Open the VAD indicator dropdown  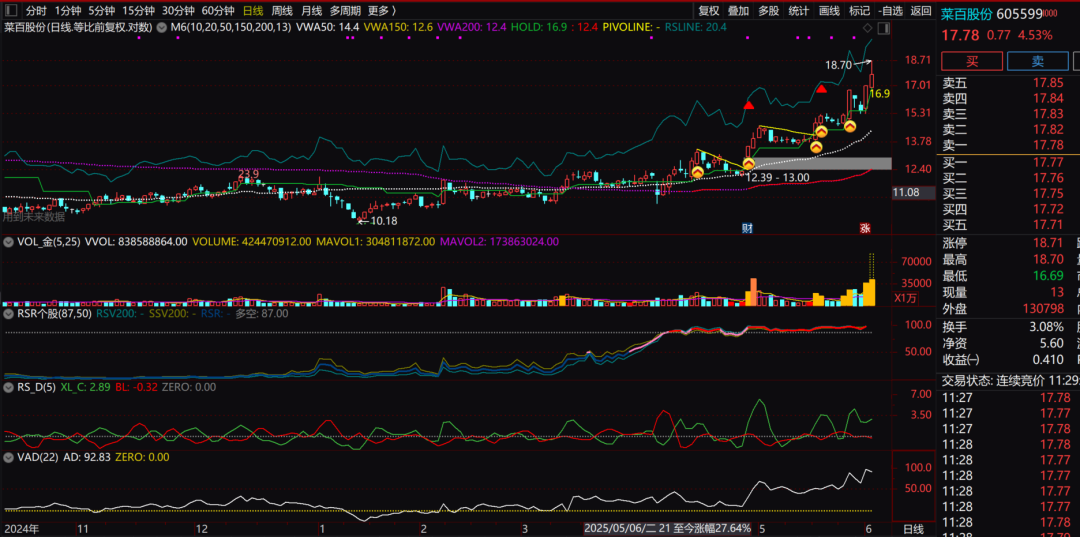(8, 456)
